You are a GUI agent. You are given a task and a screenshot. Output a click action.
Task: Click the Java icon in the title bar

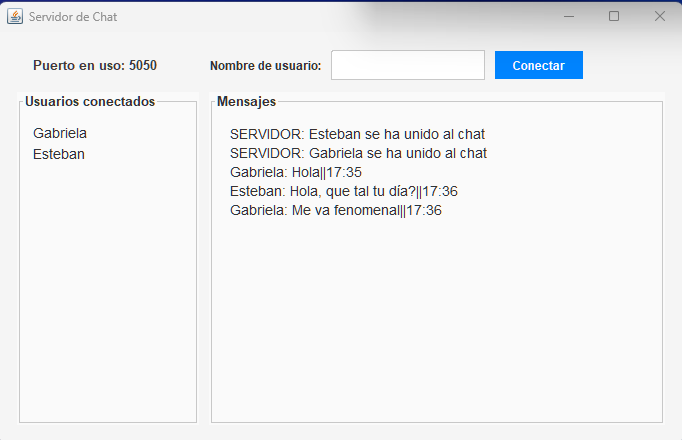coord(15,16)
